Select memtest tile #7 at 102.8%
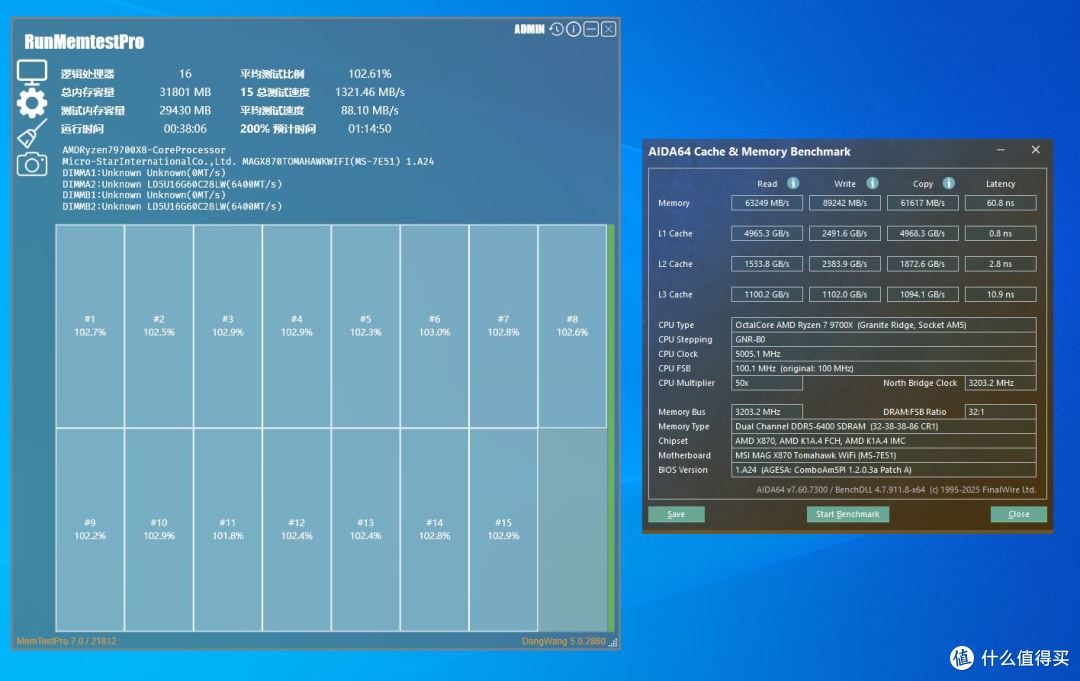Viewport: 1080px width, 681px height. 503,326
